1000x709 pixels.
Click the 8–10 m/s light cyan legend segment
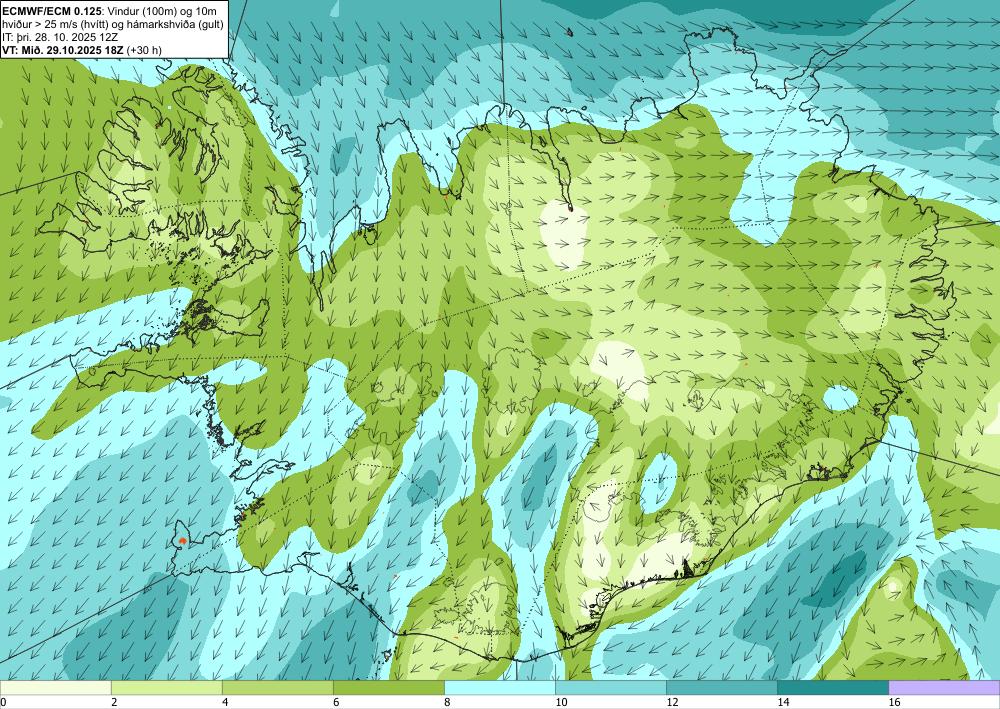(499, 688)
